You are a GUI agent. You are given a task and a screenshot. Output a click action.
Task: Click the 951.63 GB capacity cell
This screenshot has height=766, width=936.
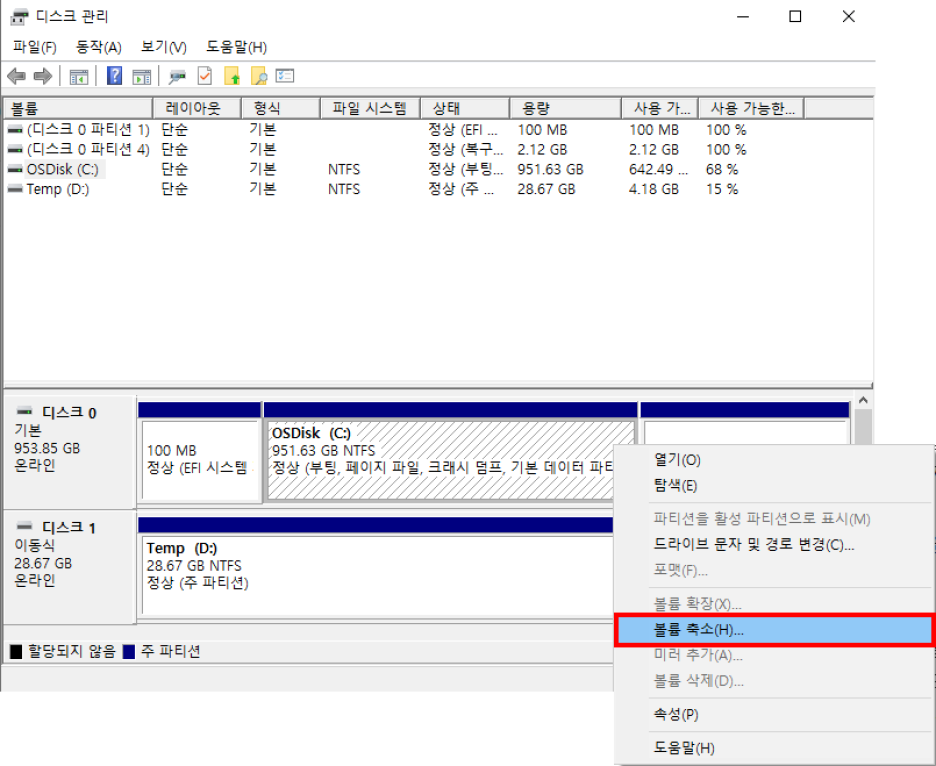[550, 170]
